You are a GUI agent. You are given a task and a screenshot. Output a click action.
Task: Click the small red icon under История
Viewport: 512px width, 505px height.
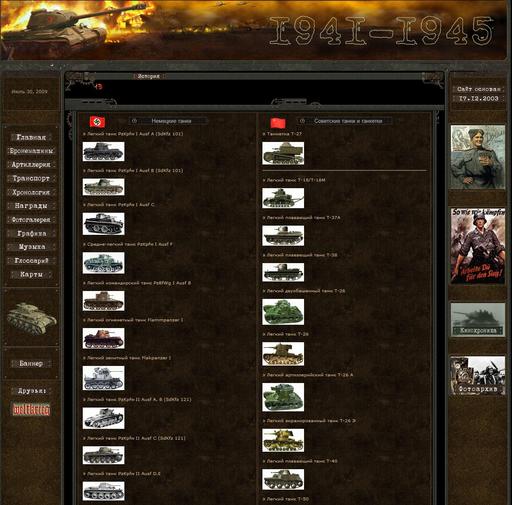(99, 87)
